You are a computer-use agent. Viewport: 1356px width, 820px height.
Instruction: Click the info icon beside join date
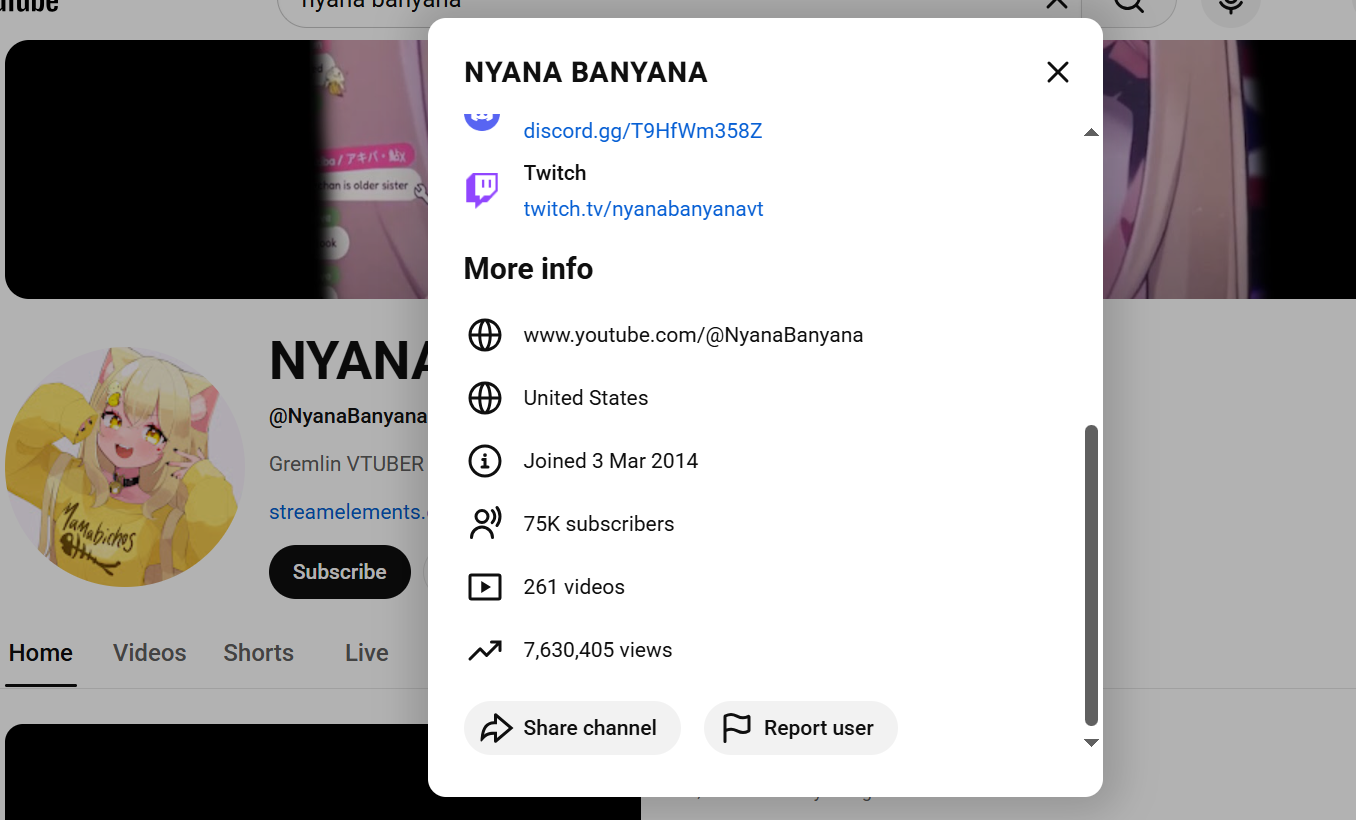click(485, 461)
